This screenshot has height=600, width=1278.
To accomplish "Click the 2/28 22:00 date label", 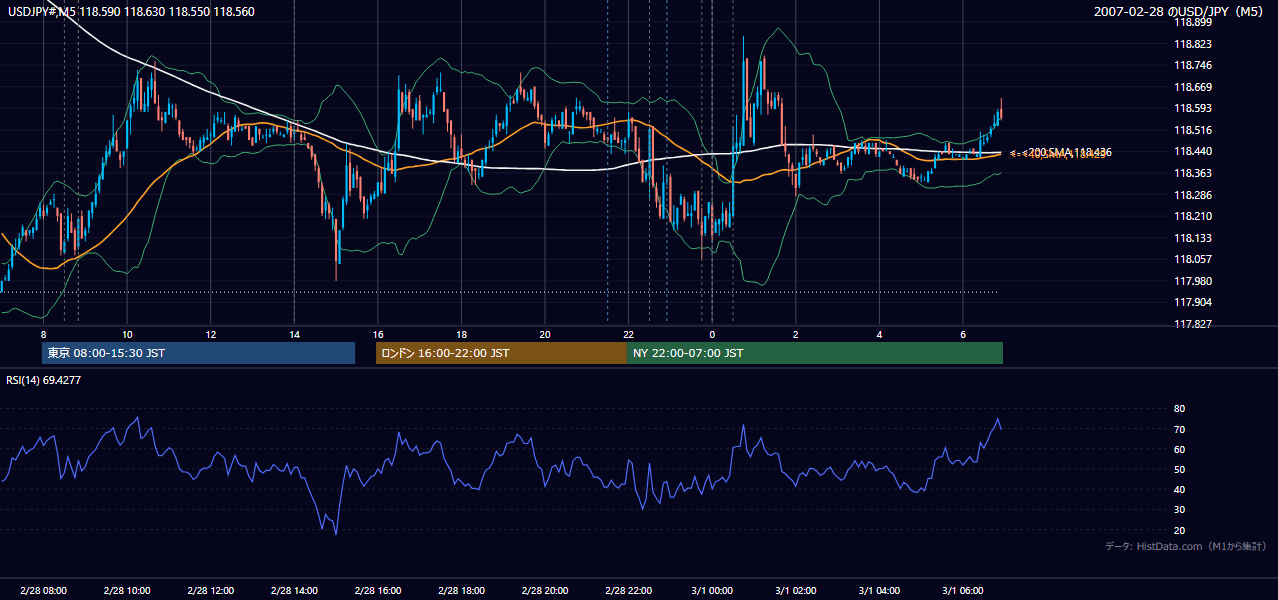I will 628,591.
